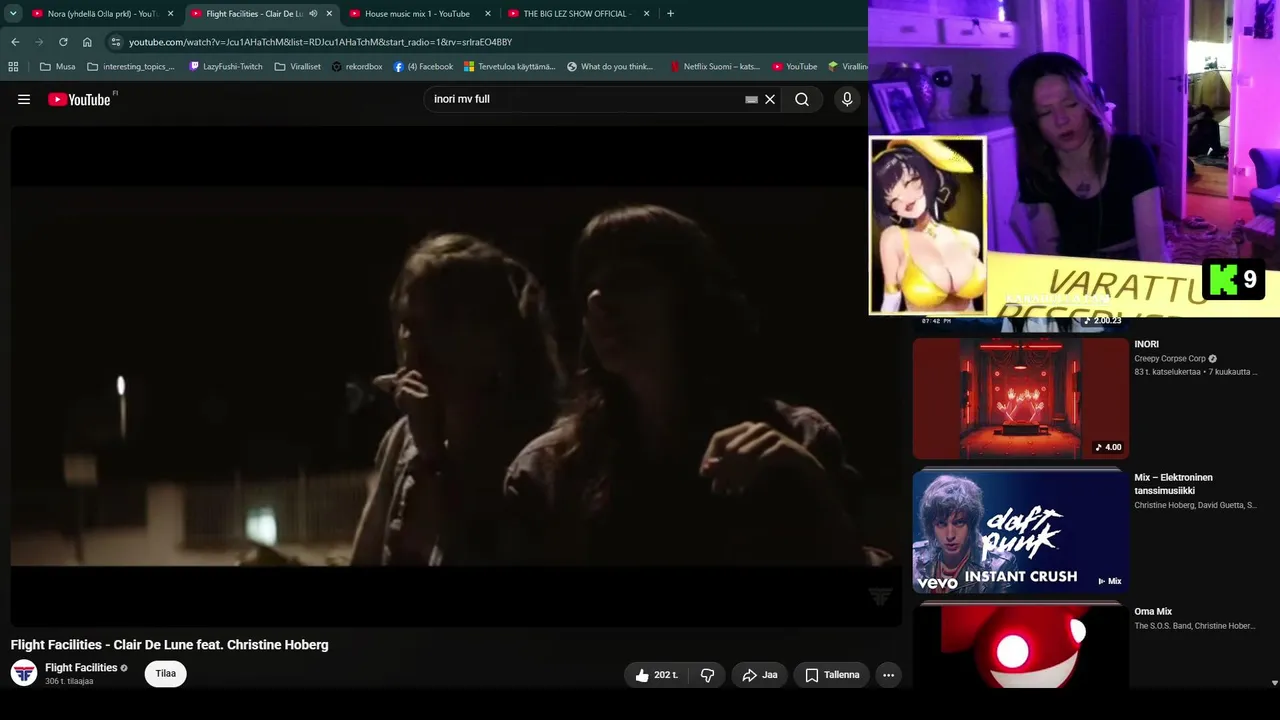The width and height of the screenshot is (1280, 720).
Task: Open the INORI video title
Action: [1146, 344]
